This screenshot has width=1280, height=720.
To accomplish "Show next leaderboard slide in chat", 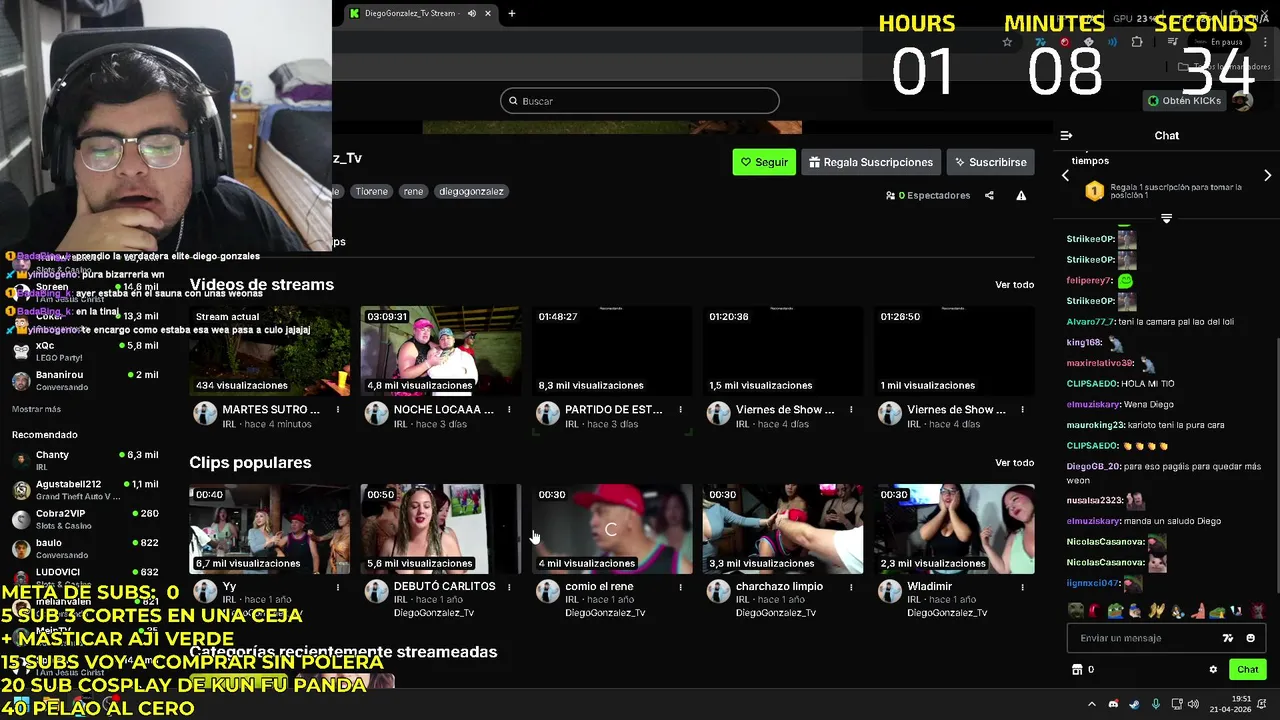I will [1267, 175].
